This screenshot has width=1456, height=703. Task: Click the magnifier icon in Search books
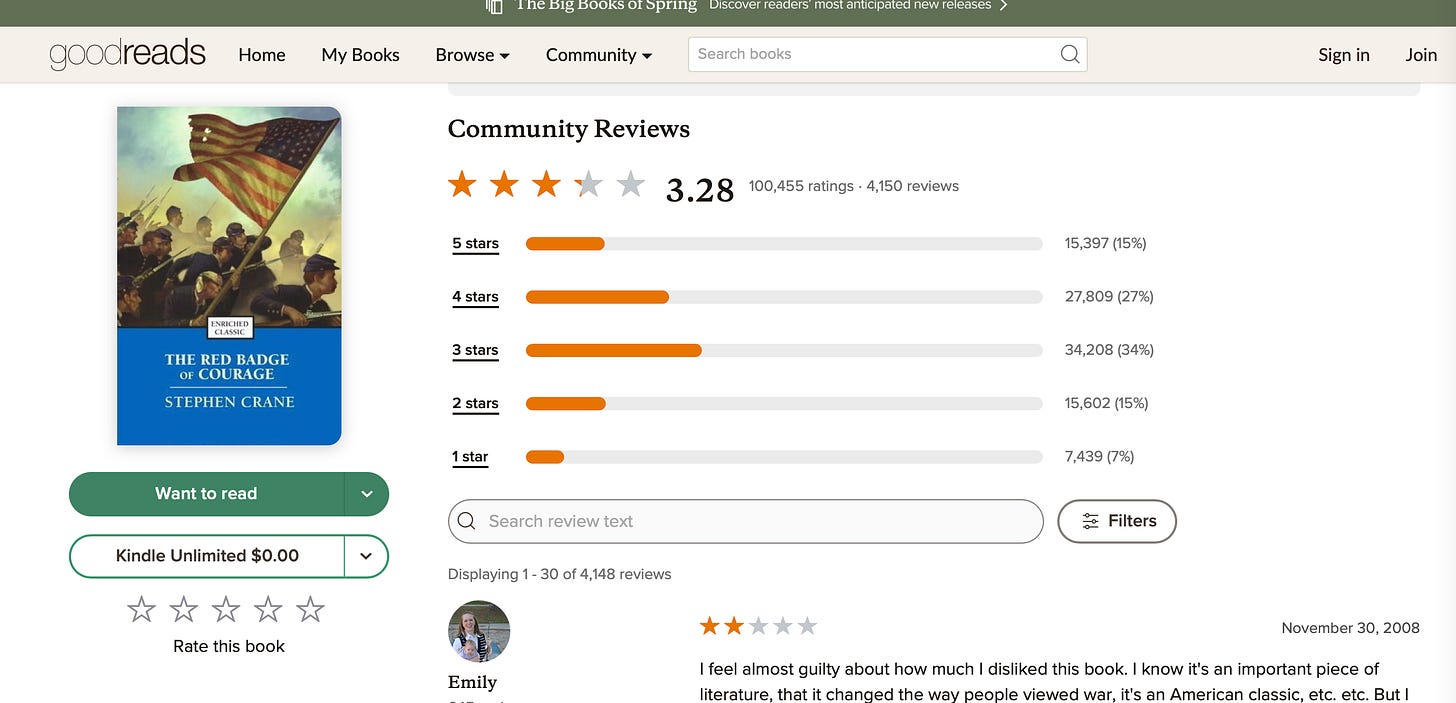(x=1069, y=54)
